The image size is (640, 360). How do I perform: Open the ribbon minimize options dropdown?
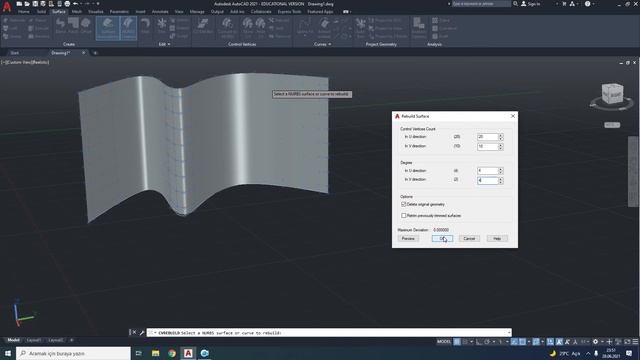[350, 12]
